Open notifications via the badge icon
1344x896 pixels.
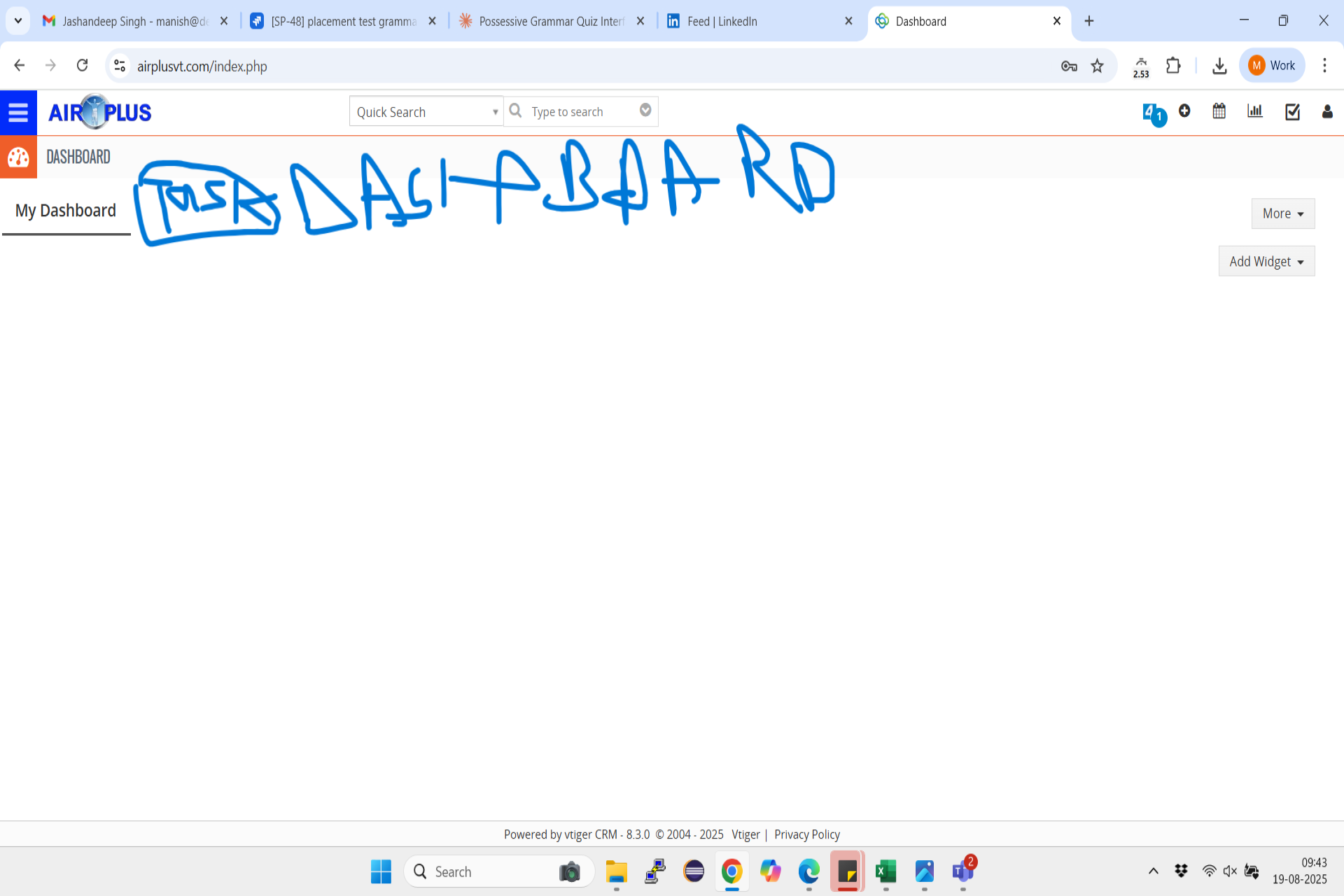(x=1153, y=112)
